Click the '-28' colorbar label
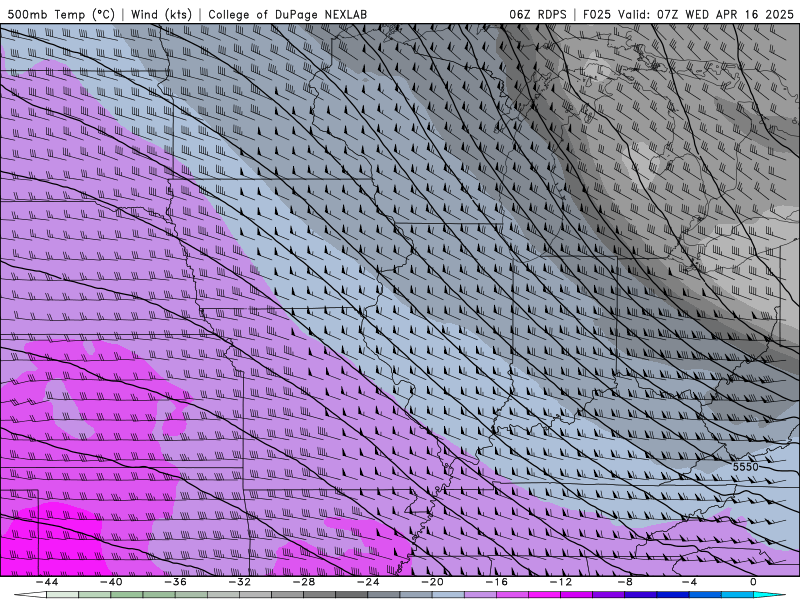The width and height of the screenshot is (800, 600). pyautogui.click(x=304, y=582)
